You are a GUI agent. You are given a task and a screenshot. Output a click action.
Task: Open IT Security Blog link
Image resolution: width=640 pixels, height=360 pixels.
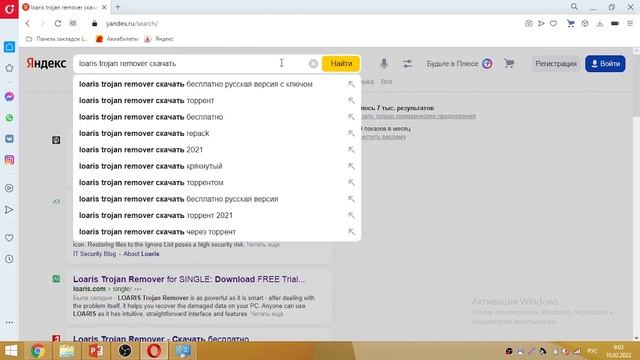(x=94, y=254)
